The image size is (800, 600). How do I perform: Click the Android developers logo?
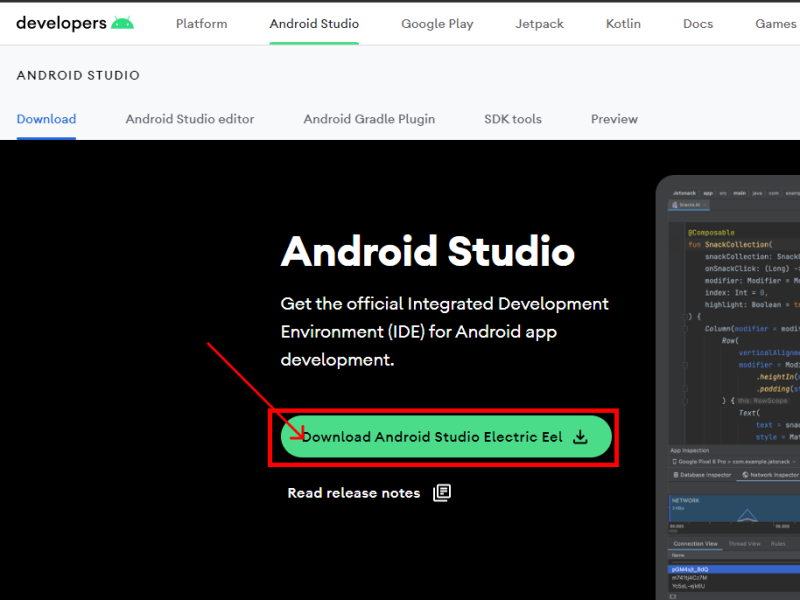click(x=75, y=23)
